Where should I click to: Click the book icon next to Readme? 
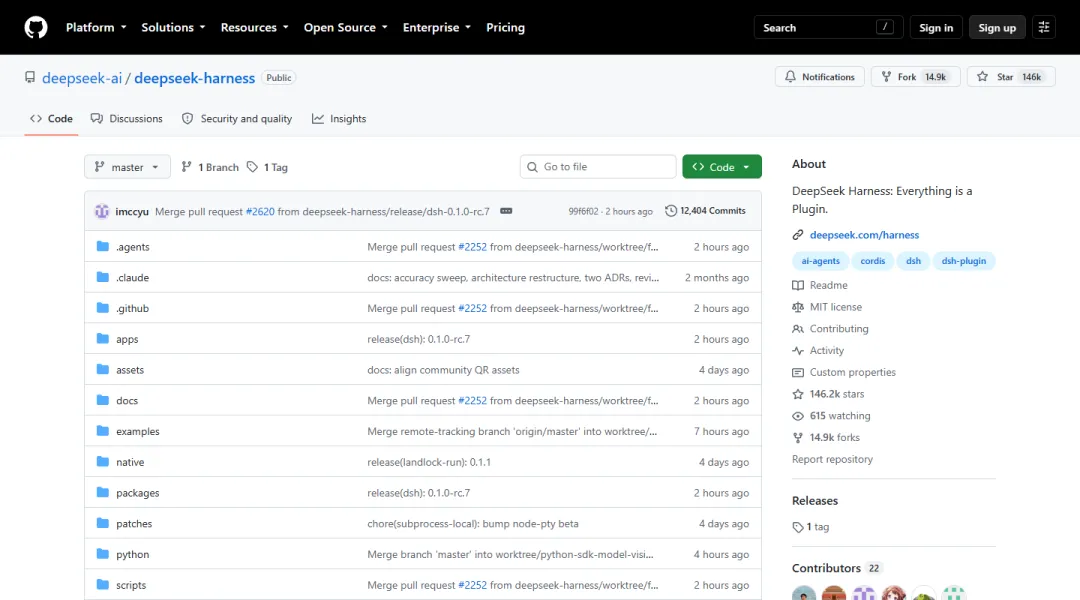coord(798,285)
